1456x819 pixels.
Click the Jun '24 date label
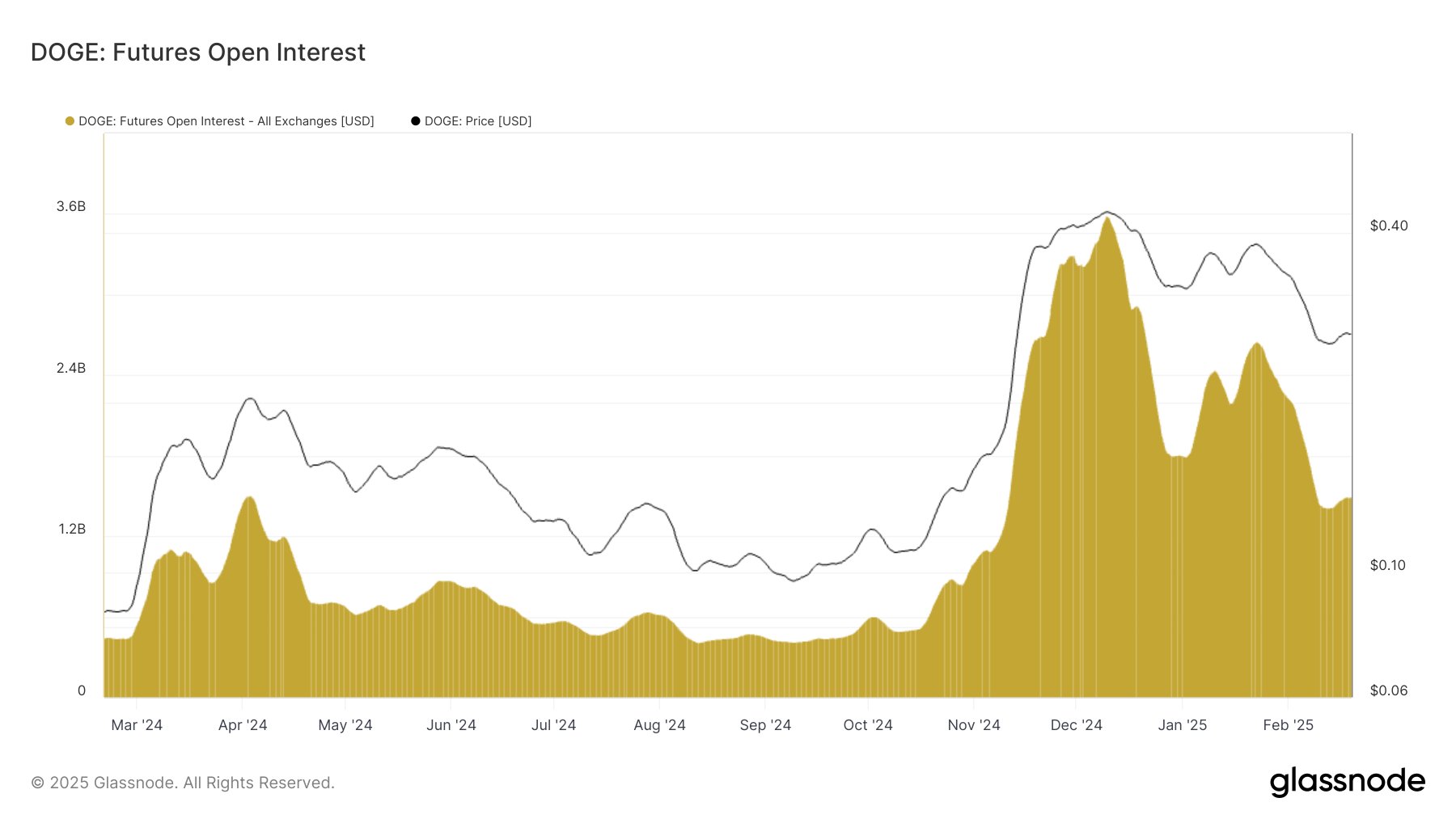(x=451, y=725)
